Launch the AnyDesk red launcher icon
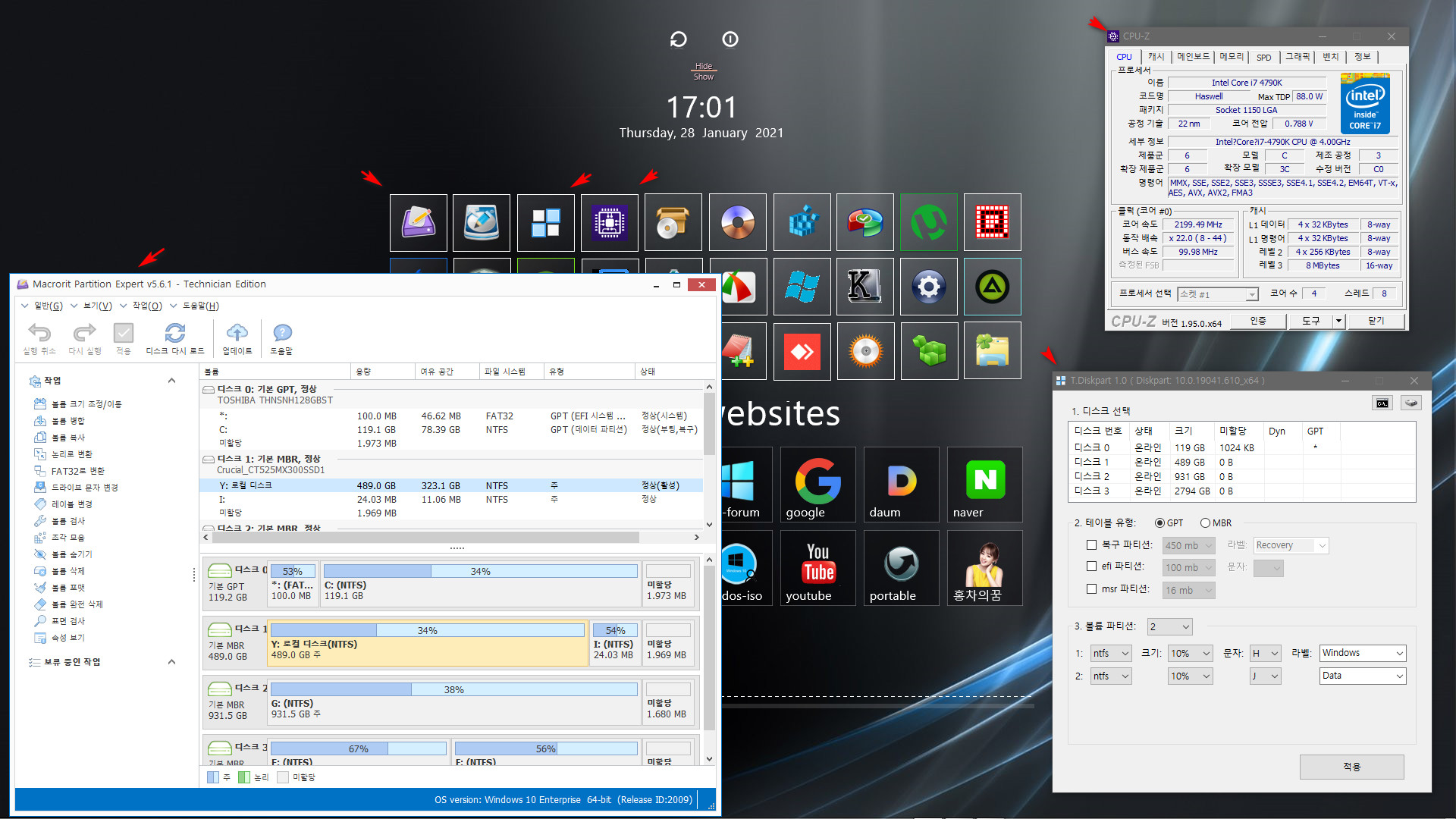Screen dimensions: 1456x819 point(802,351)
